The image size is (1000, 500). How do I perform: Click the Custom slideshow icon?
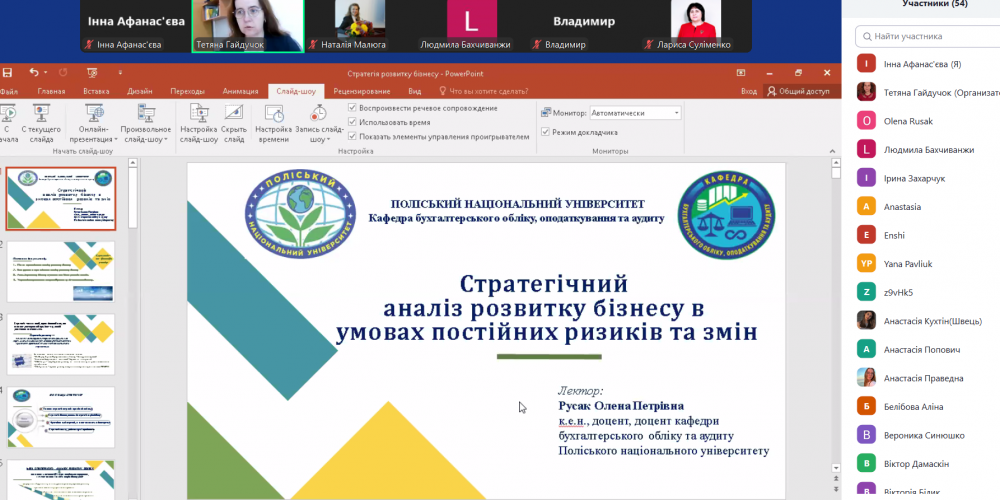point(146,118)
